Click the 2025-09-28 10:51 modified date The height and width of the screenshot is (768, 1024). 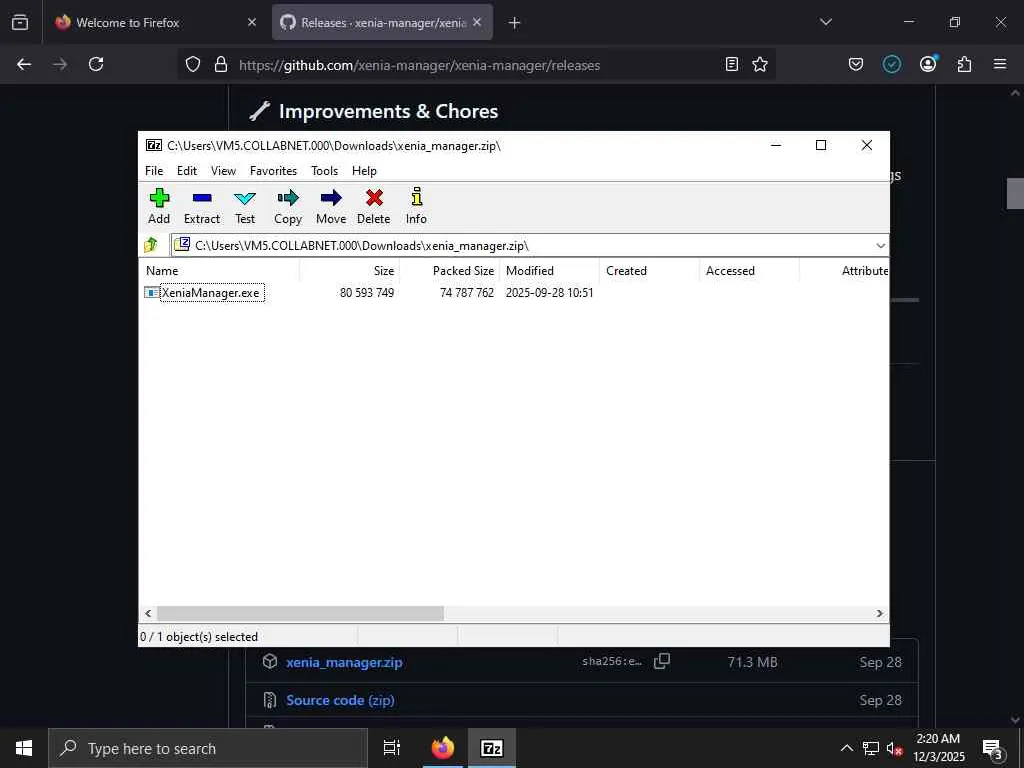click(549, 293)
